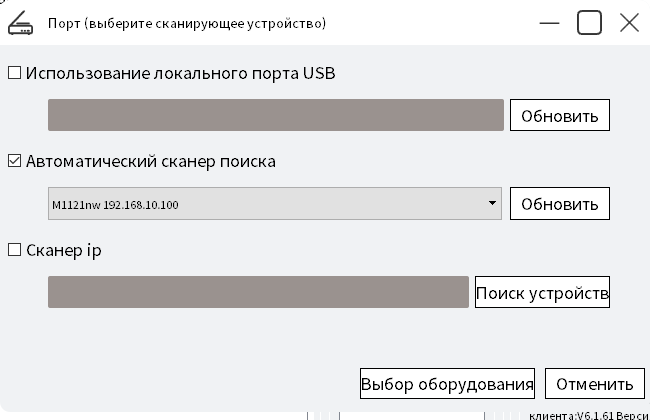The image size is (650, 420).
Task: Click the grey USB port selection field
Action: [275, 115]
